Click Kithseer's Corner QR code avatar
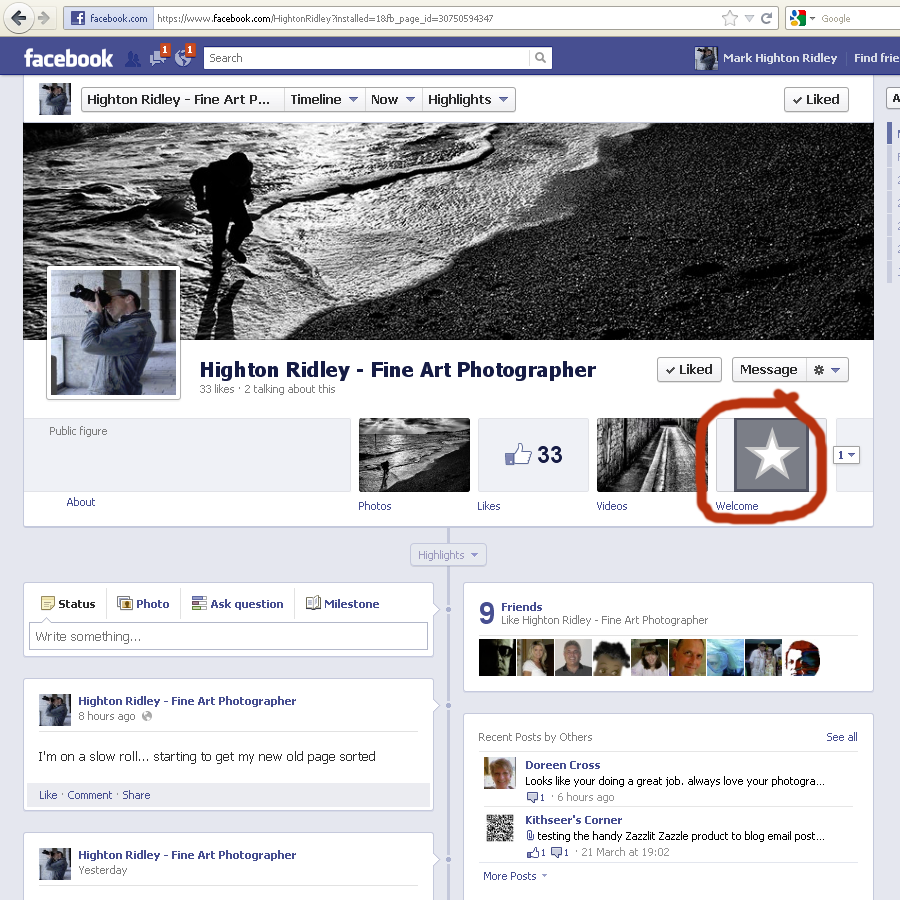 point(499,828)
